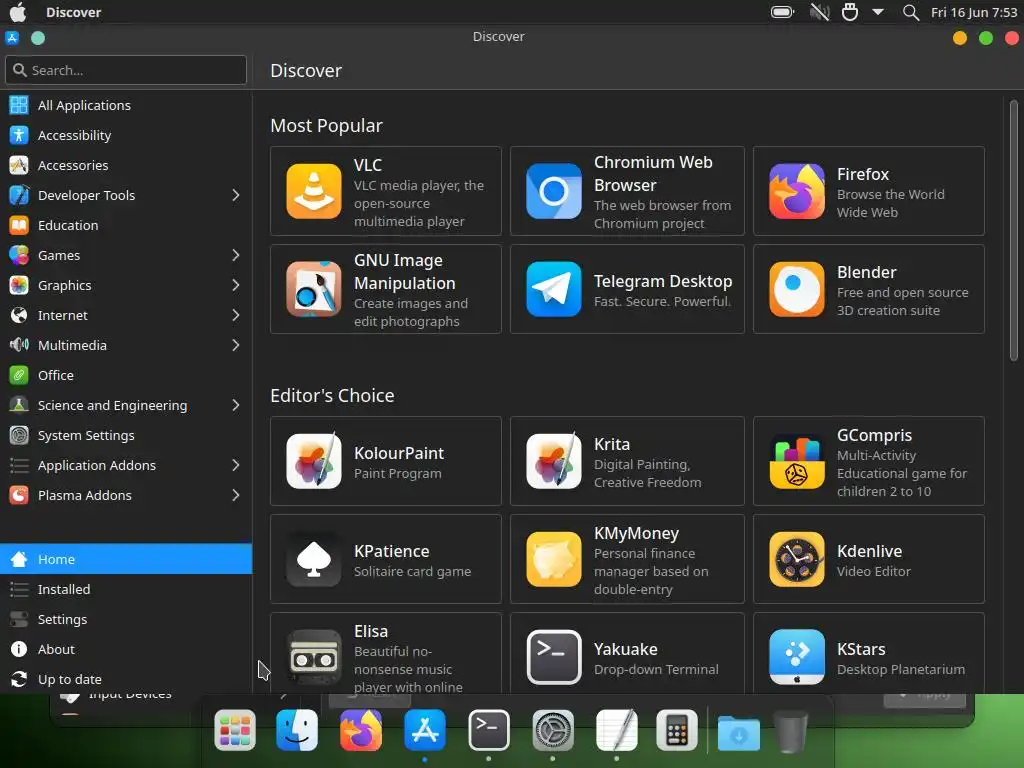The image size is (1024, 768).
Task: Open the Spotlight search in menu bar
Action: coord(910,12)
